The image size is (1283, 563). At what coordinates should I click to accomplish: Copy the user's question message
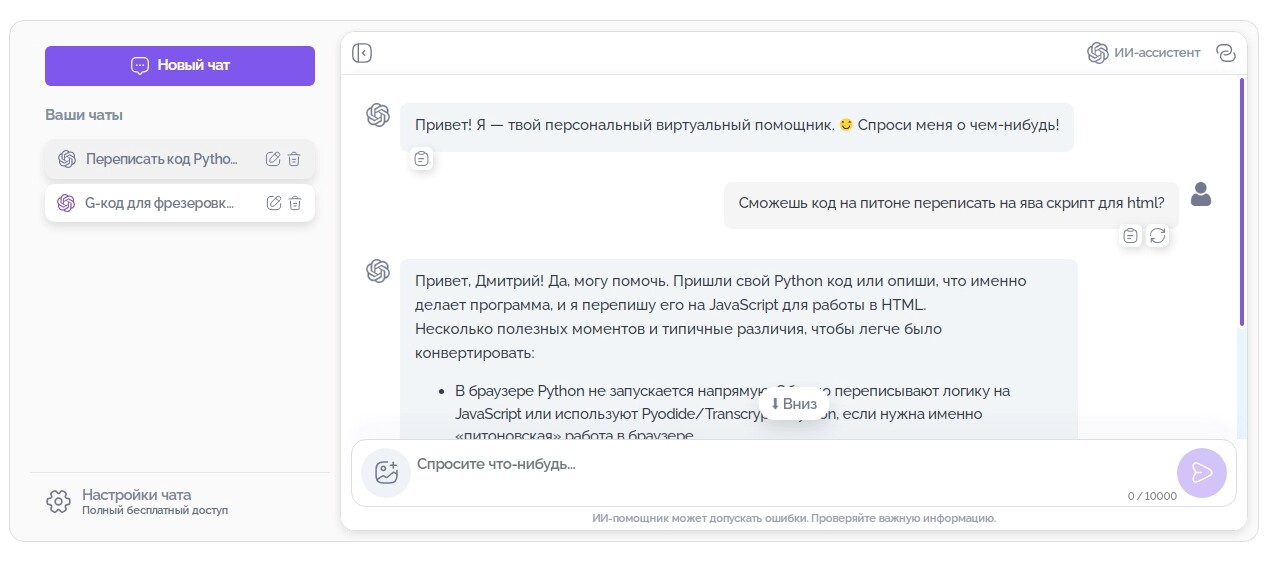(x=1130, y=236)
